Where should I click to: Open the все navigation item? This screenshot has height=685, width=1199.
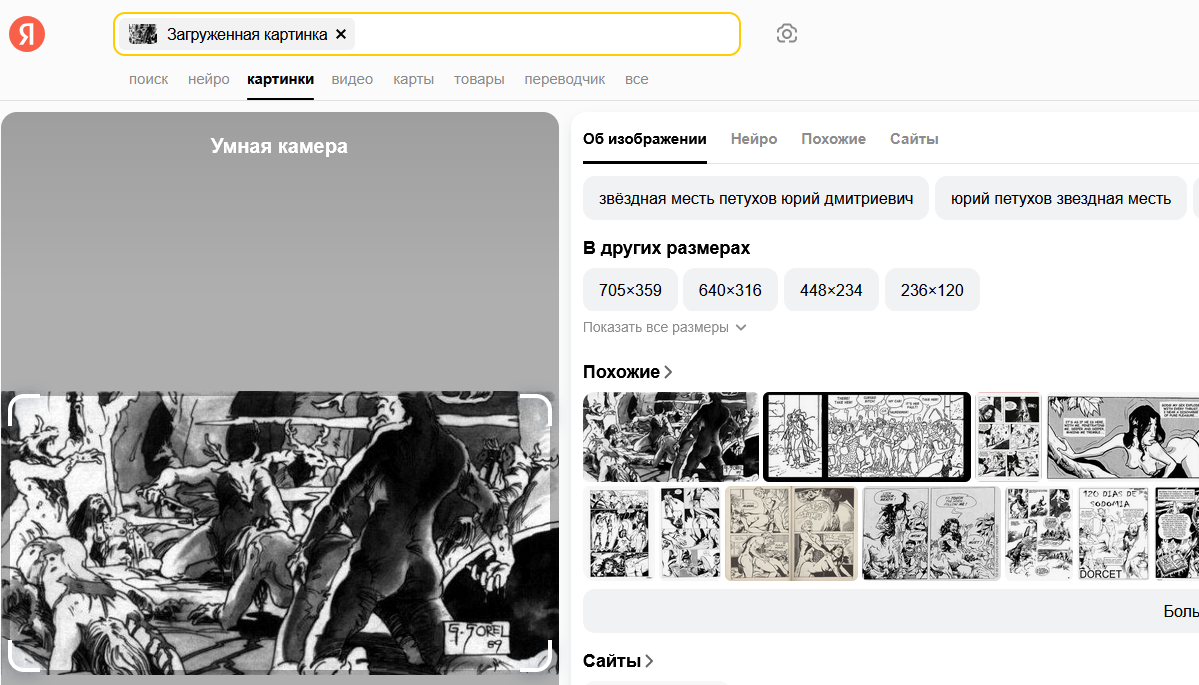point(636,80)
